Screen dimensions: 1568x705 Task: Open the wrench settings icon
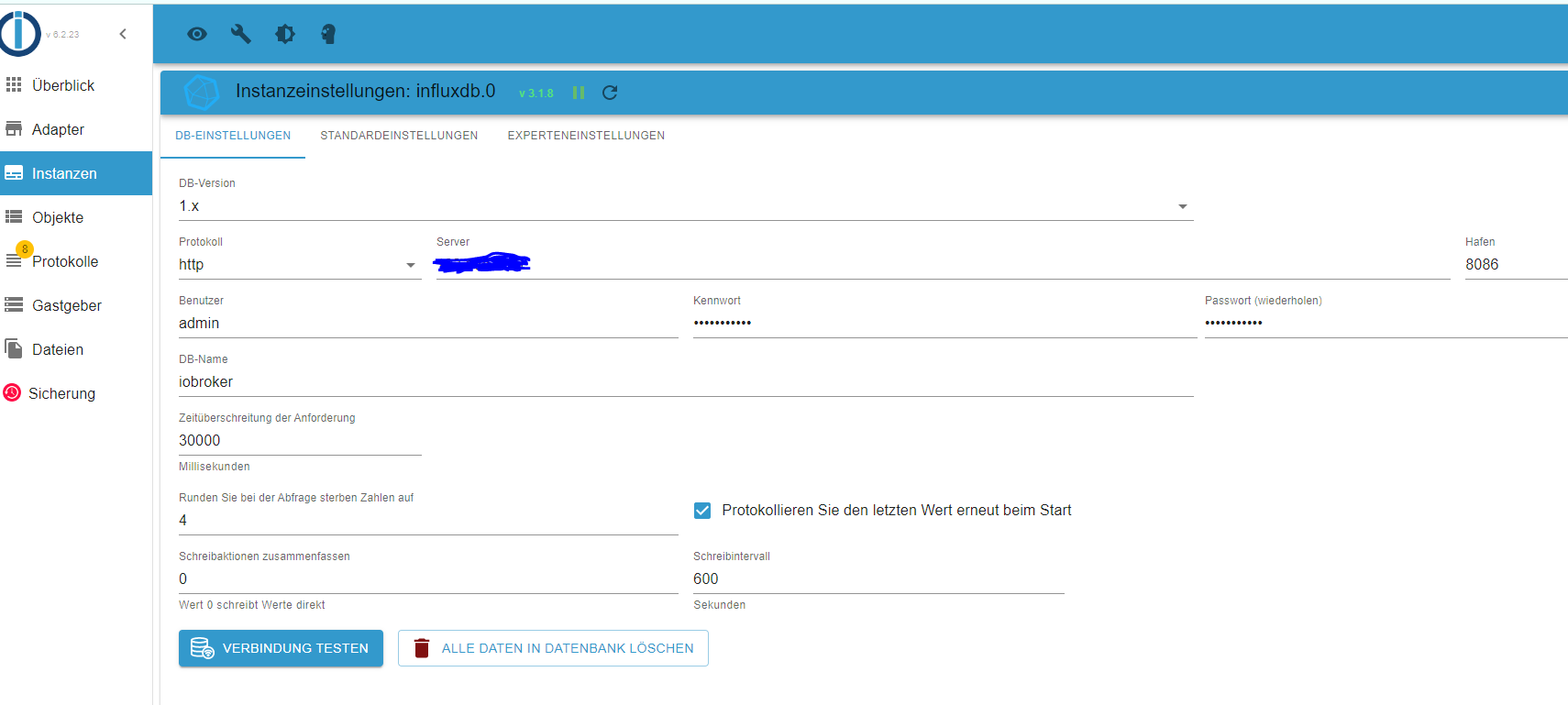[241, 34]
